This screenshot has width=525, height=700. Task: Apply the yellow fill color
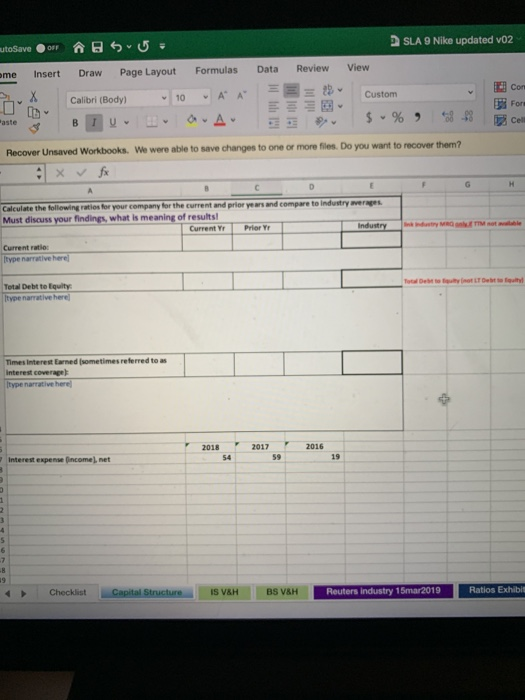point(192,121)
